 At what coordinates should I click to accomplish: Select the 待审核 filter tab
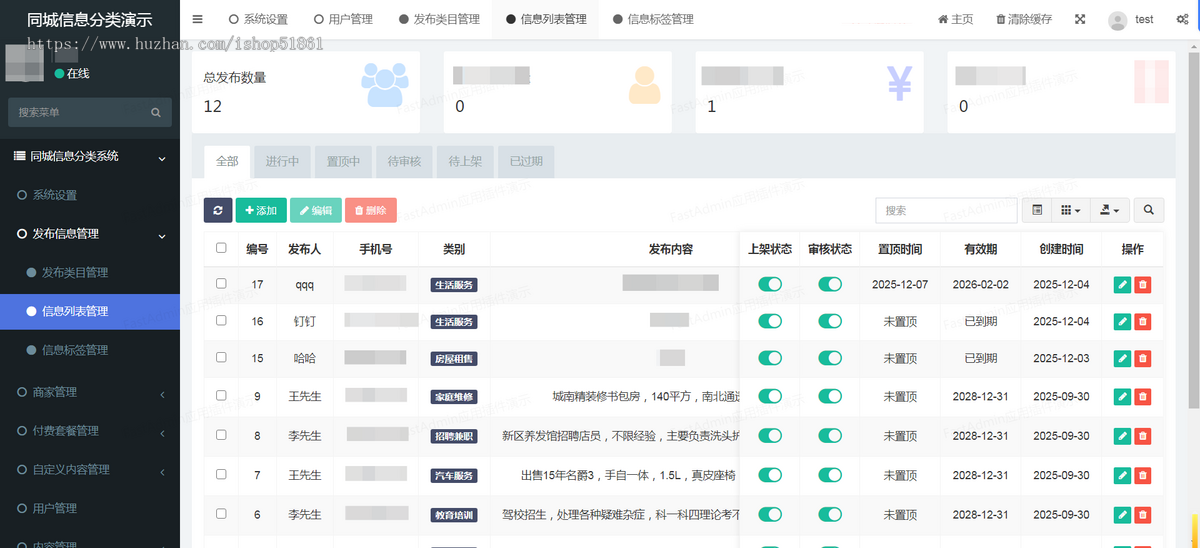pos(404,162)
